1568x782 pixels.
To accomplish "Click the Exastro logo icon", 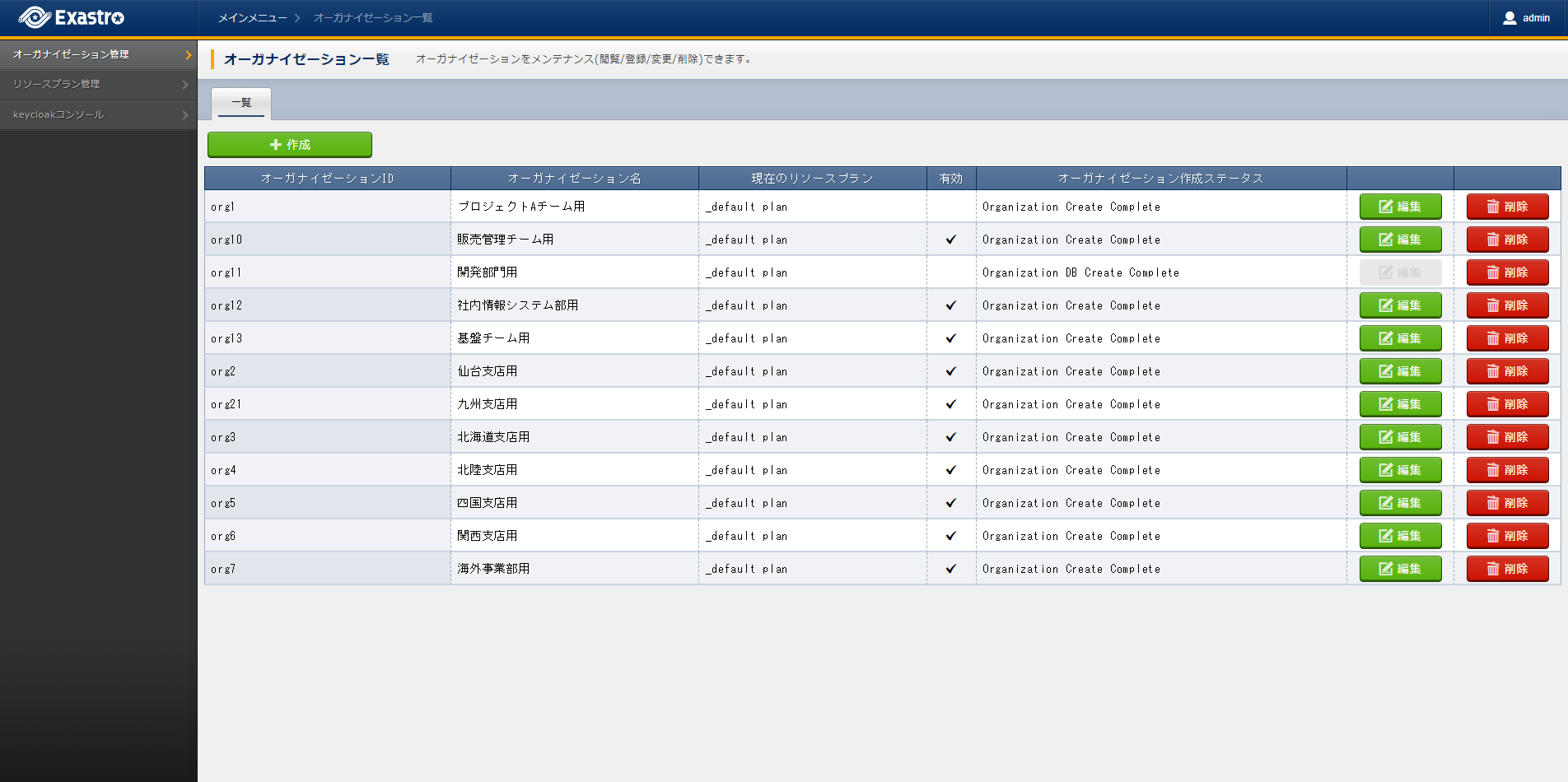I will click(x=35, y=17).
